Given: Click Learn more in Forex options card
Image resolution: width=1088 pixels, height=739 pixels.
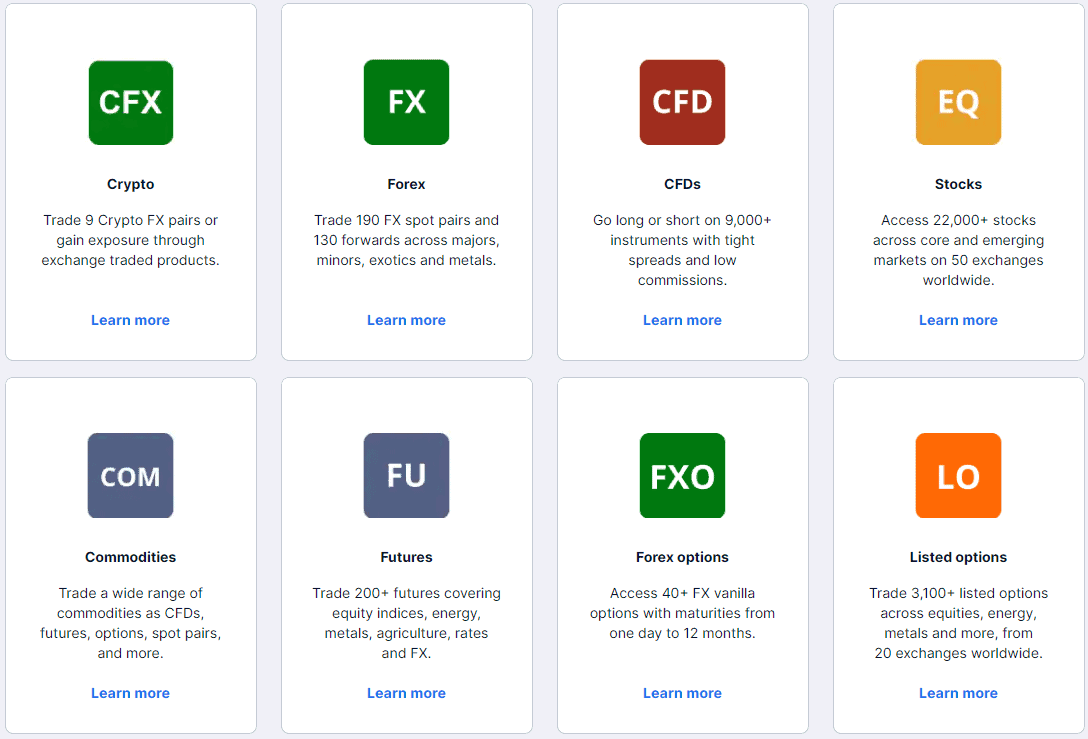Looking at the screenshot, I should 682,693.
